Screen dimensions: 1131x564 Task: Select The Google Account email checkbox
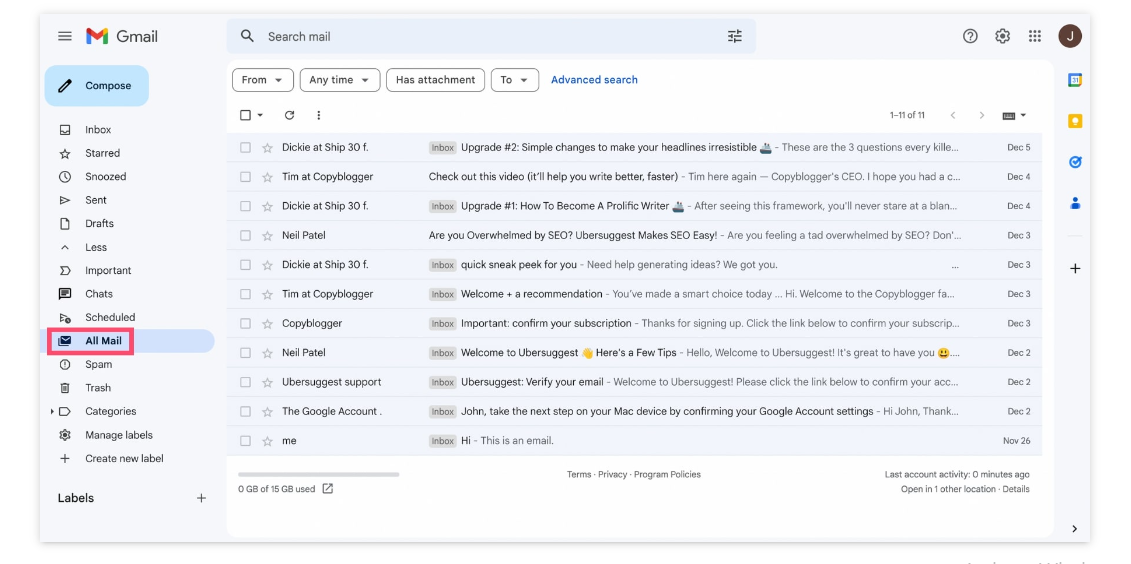[x=245, y=411]
